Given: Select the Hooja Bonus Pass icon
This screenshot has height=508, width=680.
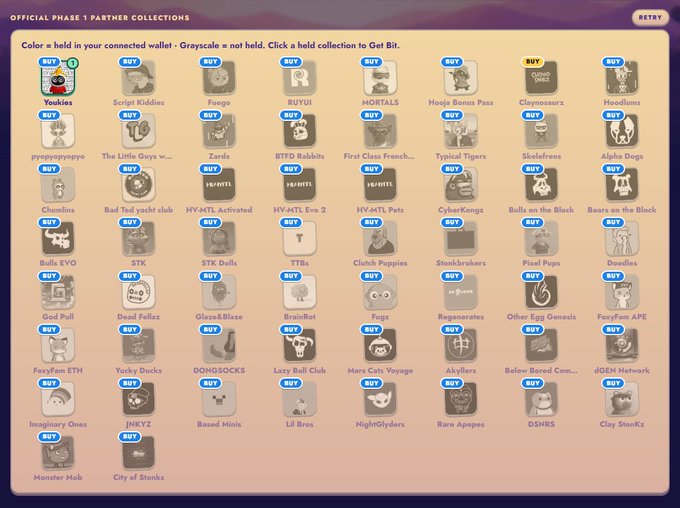Looking at the screenshot, I should pos(461,79).
